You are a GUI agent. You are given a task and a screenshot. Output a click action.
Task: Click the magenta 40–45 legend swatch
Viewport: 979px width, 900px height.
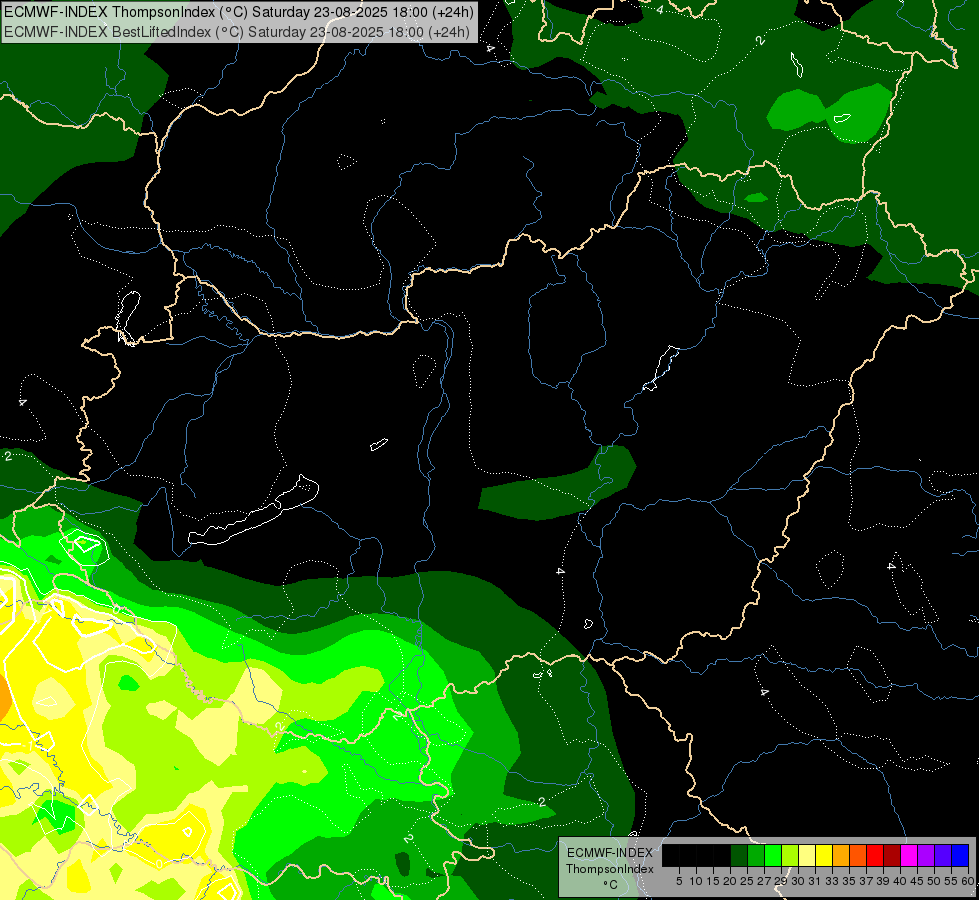pos(910,855)
